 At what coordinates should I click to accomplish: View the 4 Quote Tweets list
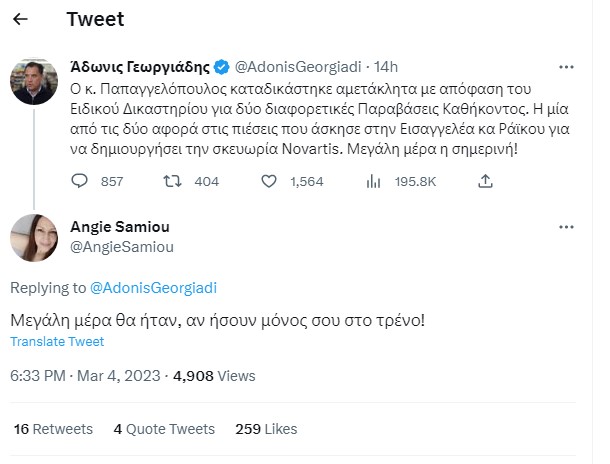coord(164,429)
